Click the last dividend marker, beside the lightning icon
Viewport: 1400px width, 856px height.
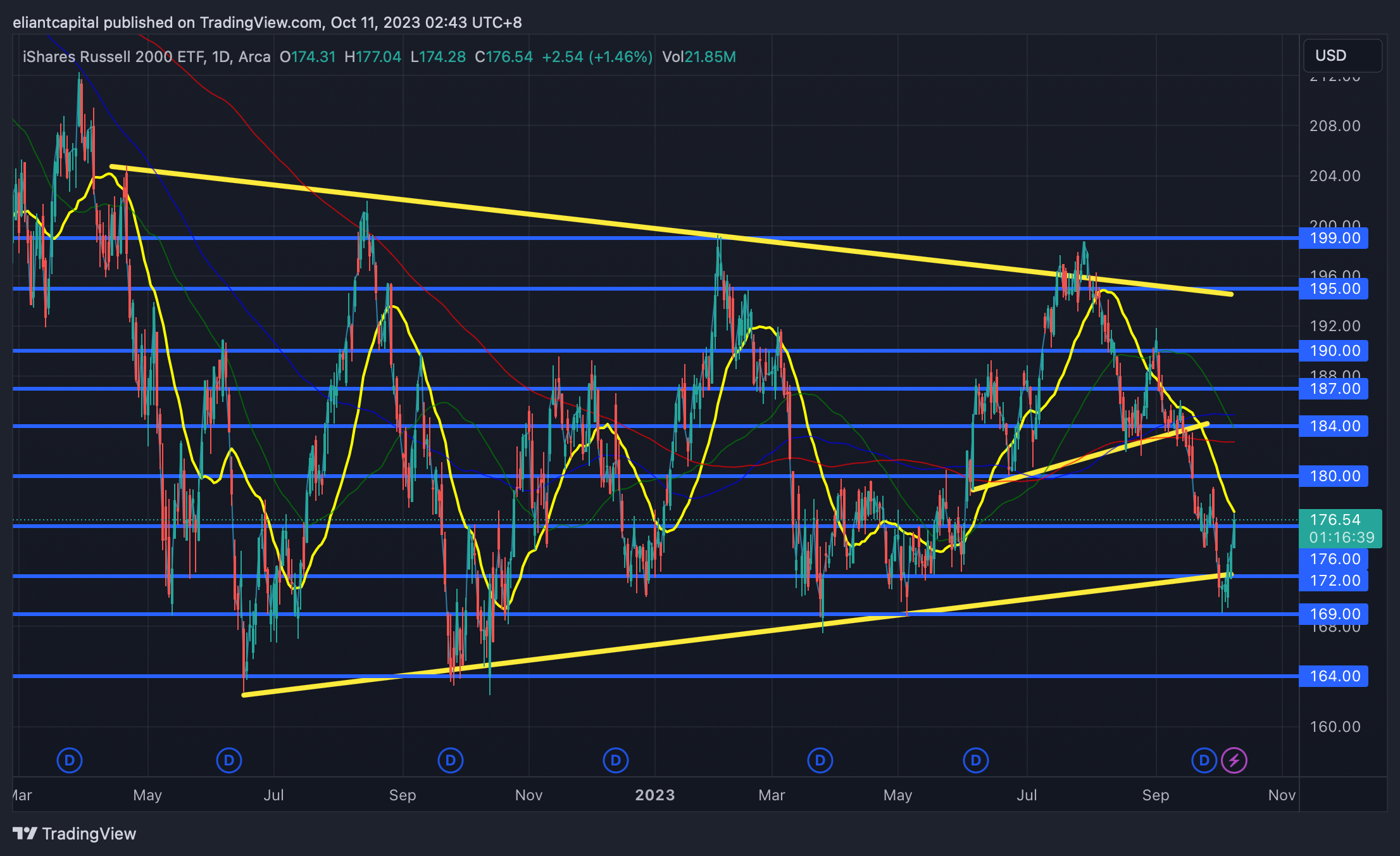click(x=1204, y=760)
